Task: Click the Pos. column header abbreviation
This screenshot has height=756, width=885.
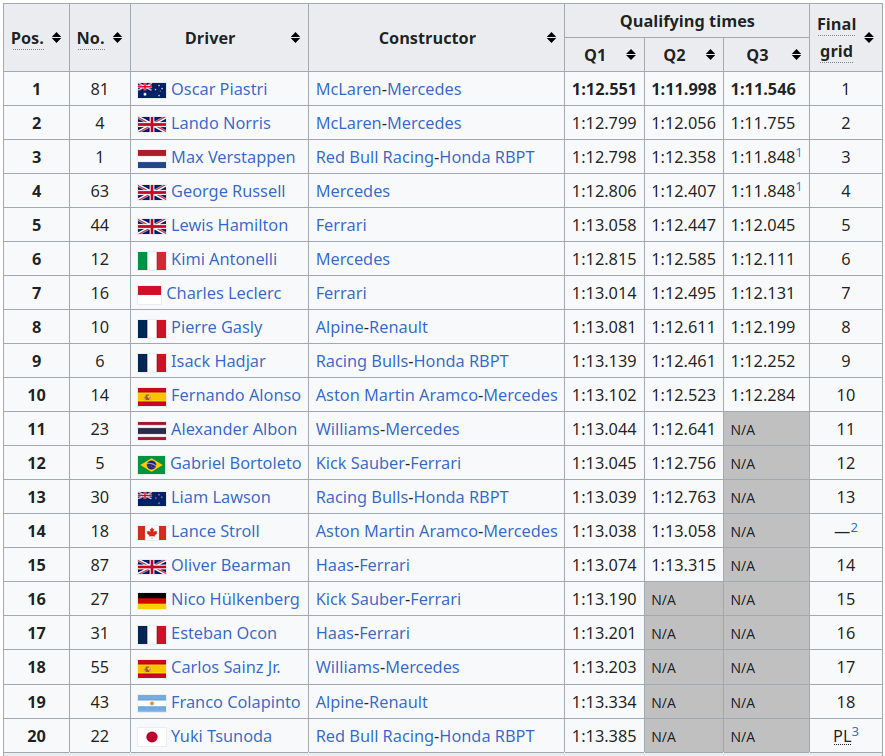Action: tap(28, 38)
